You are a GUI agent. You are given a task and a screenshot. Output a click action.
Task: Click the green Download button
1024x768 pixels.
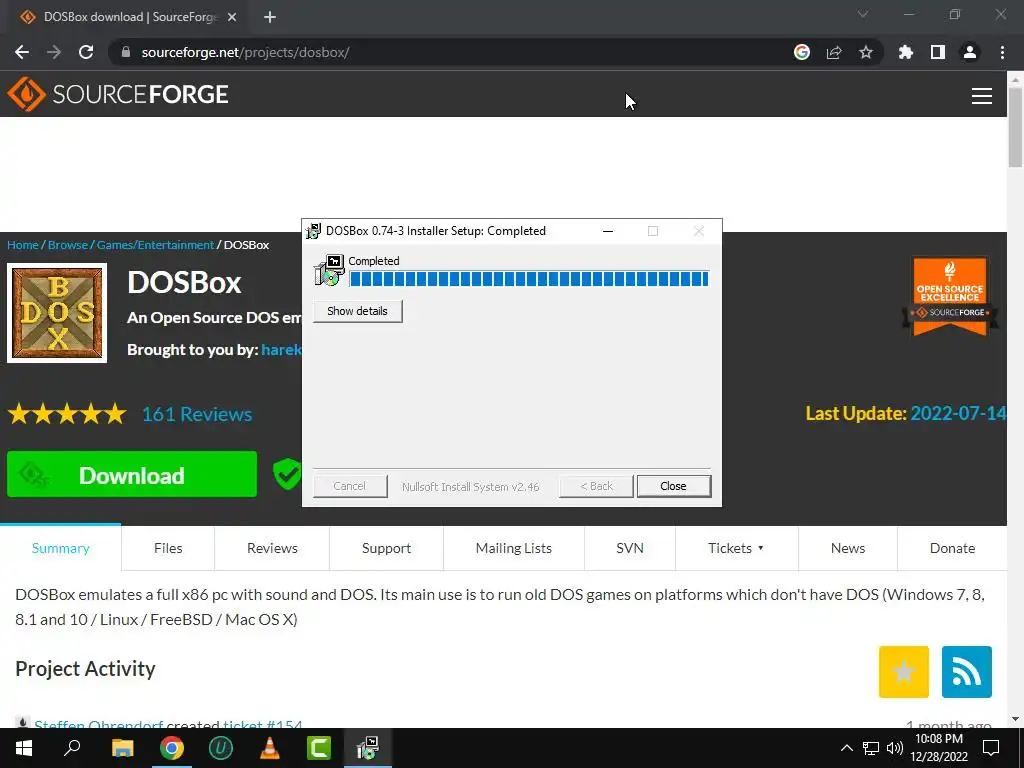(x=132, y=475)
